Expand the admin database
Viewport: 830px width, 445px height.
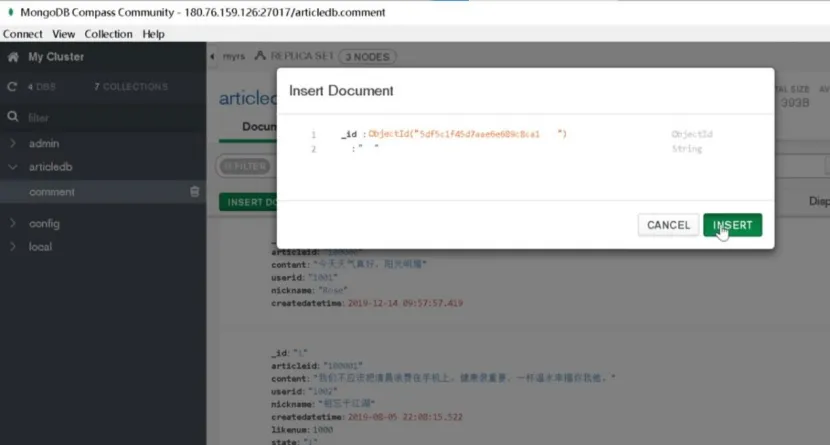(13, 143)
